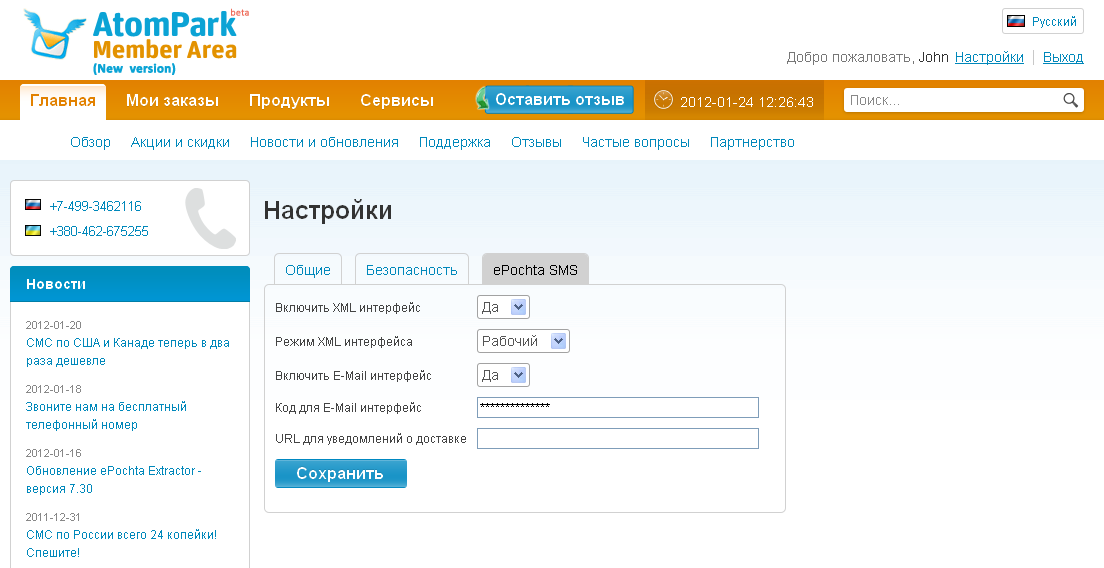Click the clock icon beside the date
Image resolution: width=1104 pixels, height=568 pixels.
[x=663, y=100]
